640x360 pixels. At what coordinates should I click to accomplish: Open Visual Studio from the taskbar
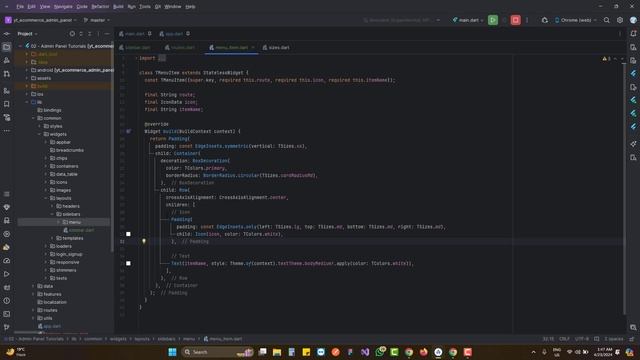pos(365,352)
